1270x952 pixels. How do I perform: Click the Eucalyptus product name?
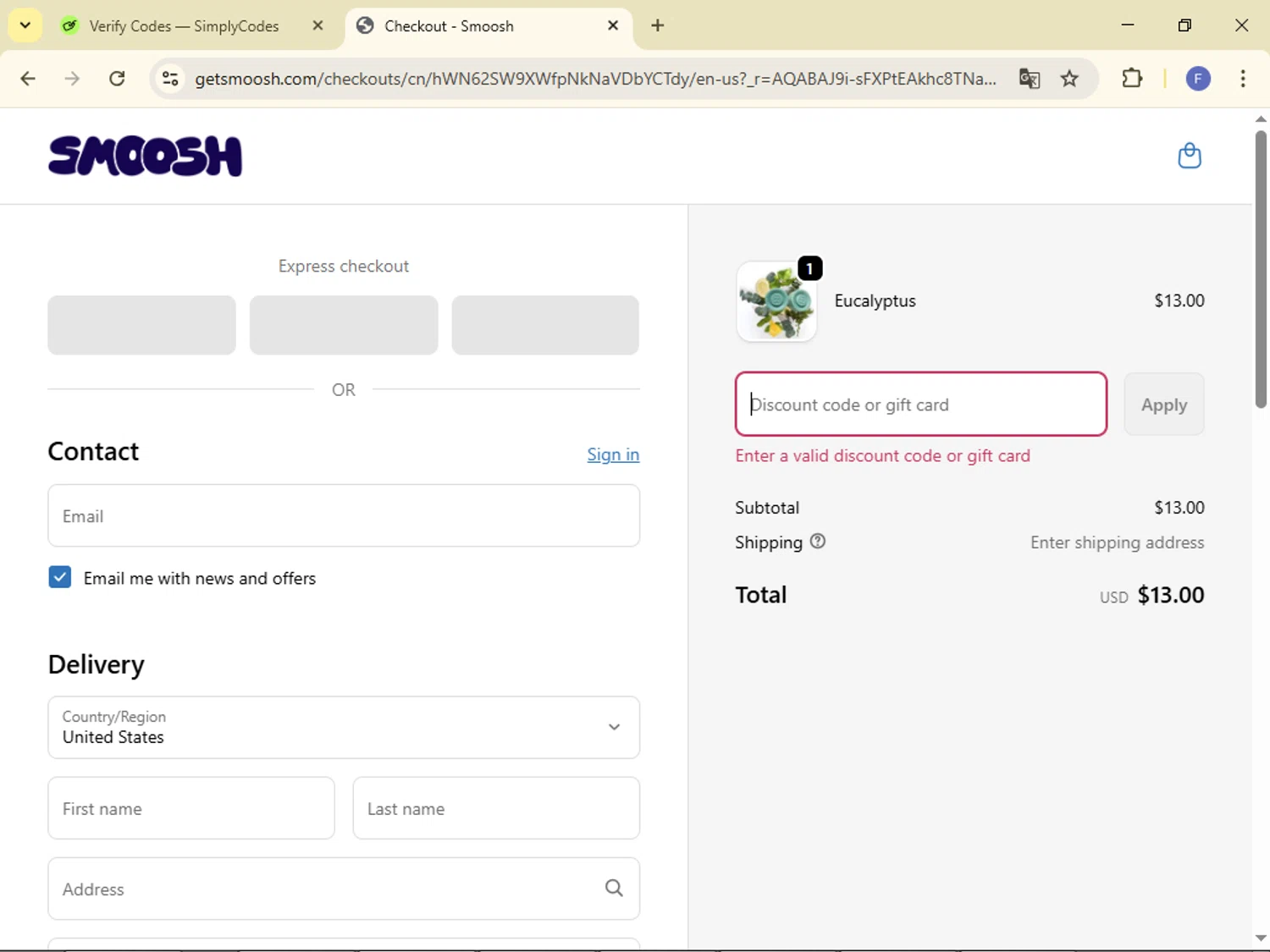[x=875, y=300]
